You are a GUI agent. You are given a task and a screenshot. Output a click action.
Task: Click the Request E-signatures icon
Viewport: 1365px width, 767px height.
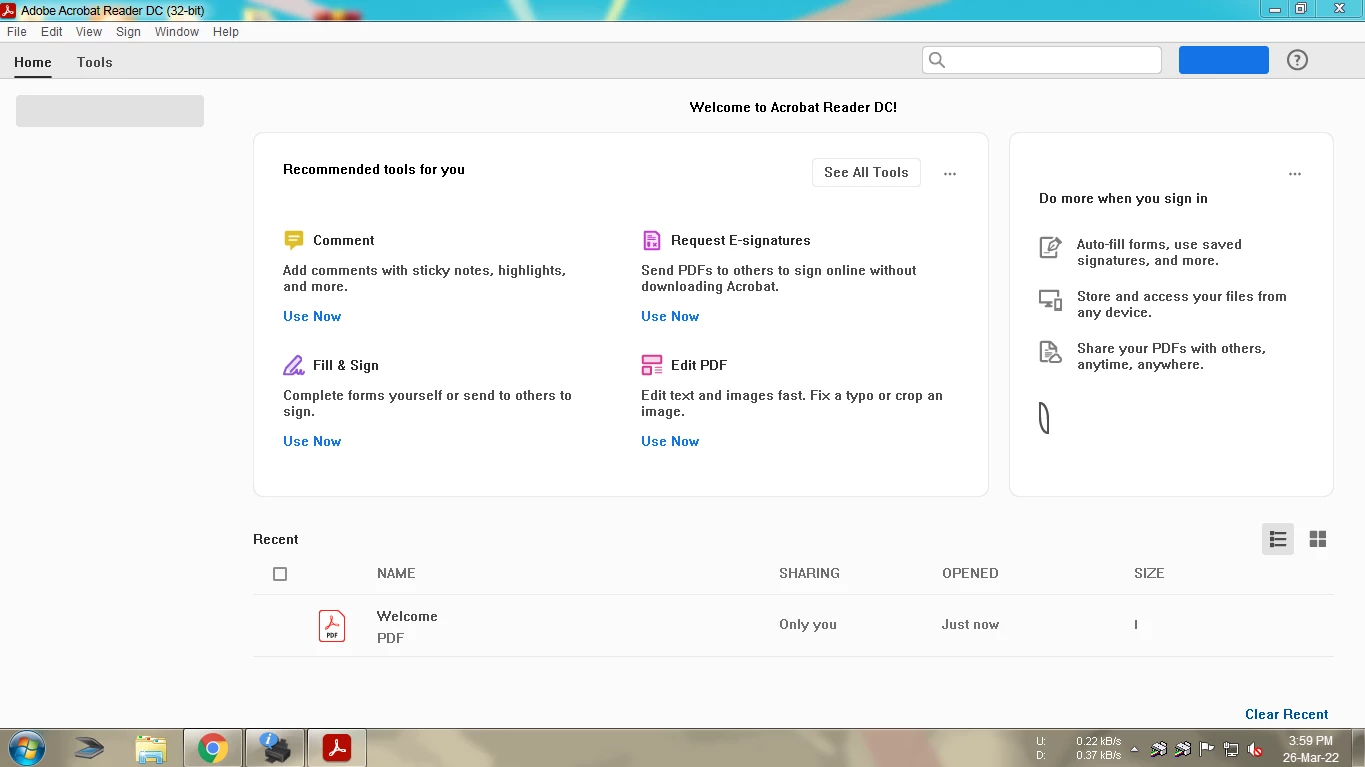[x=652, y=240]
